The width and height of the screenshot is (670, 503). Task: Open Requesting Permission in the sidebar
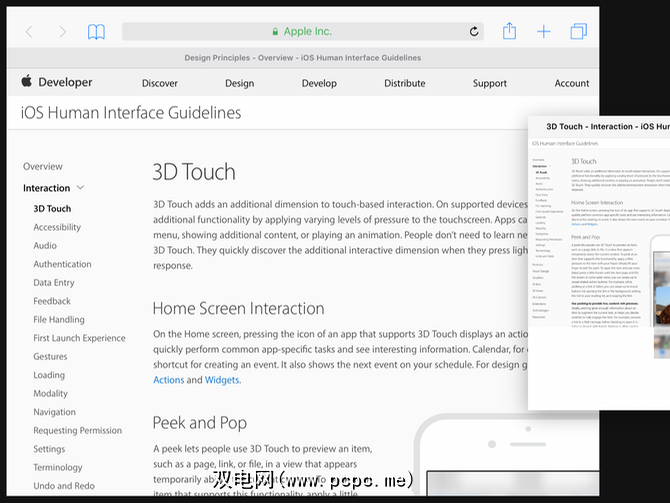click(x=77, y=431)
